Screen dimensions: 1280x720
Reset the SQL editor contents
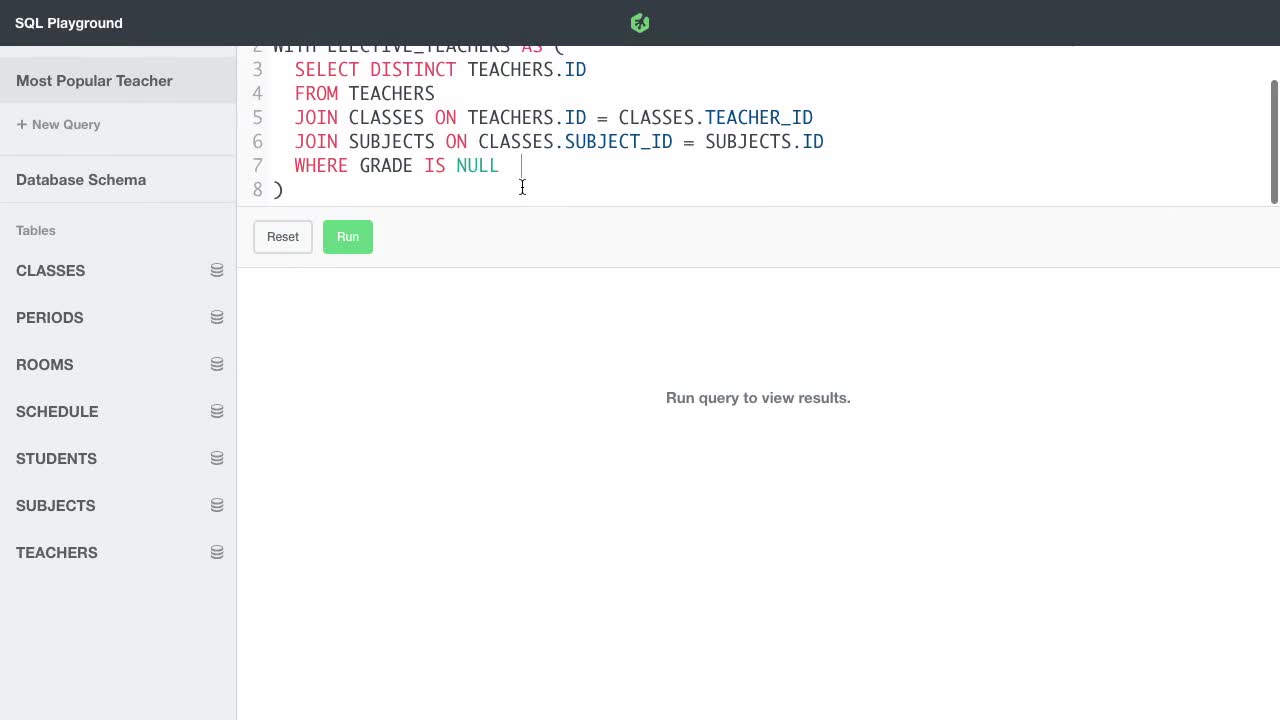(282, 236)
